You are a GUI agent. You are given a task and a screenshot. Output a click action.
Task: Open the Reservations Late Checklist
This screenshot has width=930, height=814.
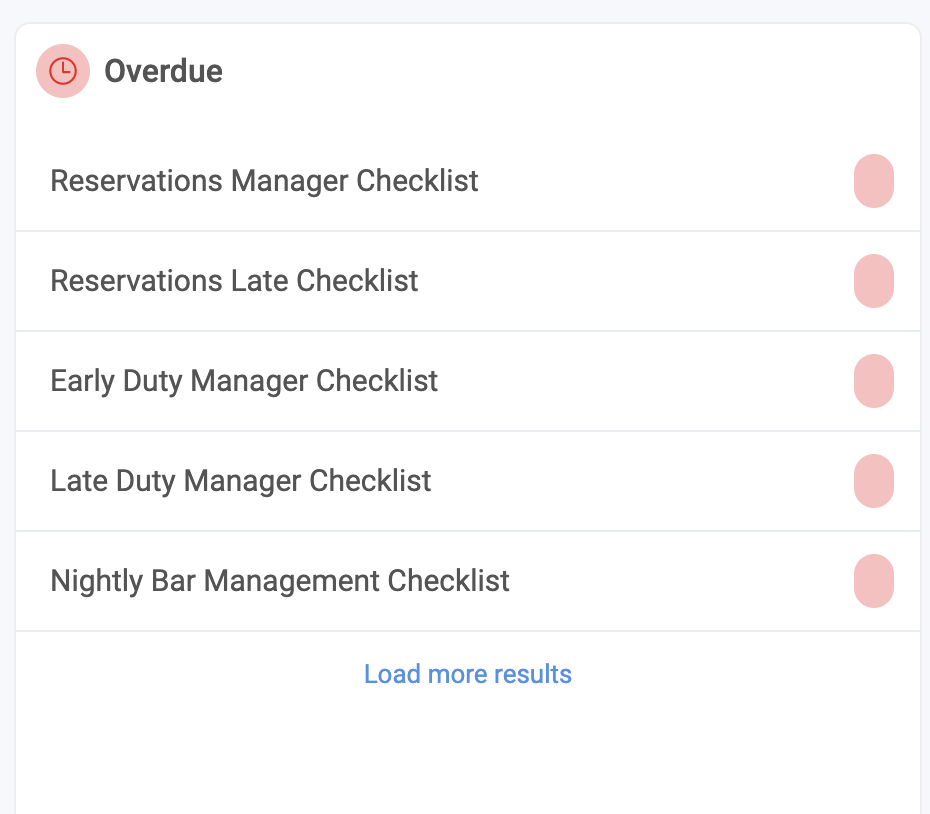(x=234, y=281)
